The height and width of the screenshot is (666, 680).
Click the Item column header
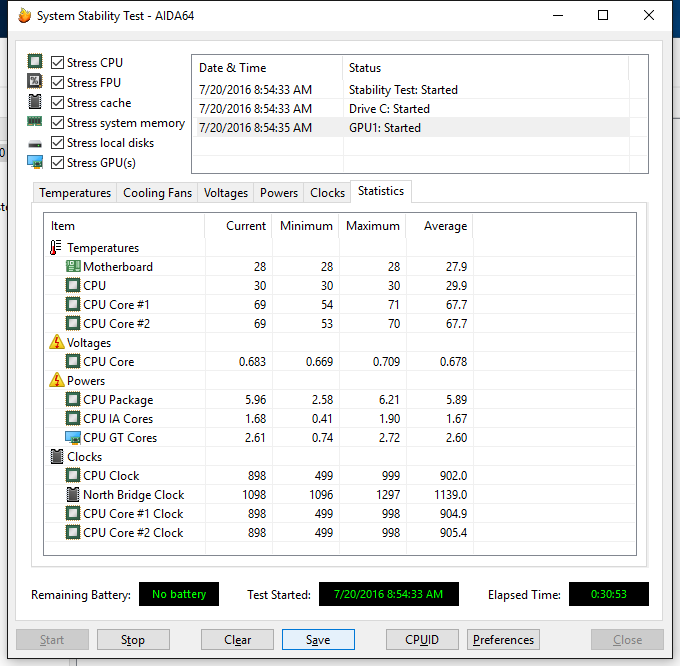click(x=125, y=226)
